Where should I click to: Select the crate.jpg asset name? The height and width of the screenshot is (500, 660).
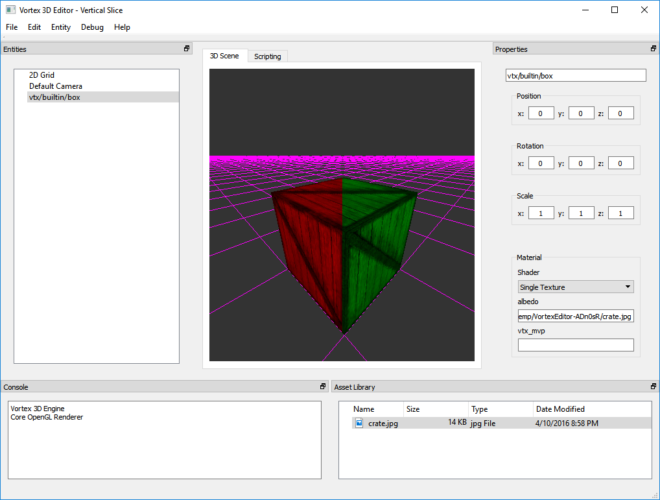click(383, 423)
